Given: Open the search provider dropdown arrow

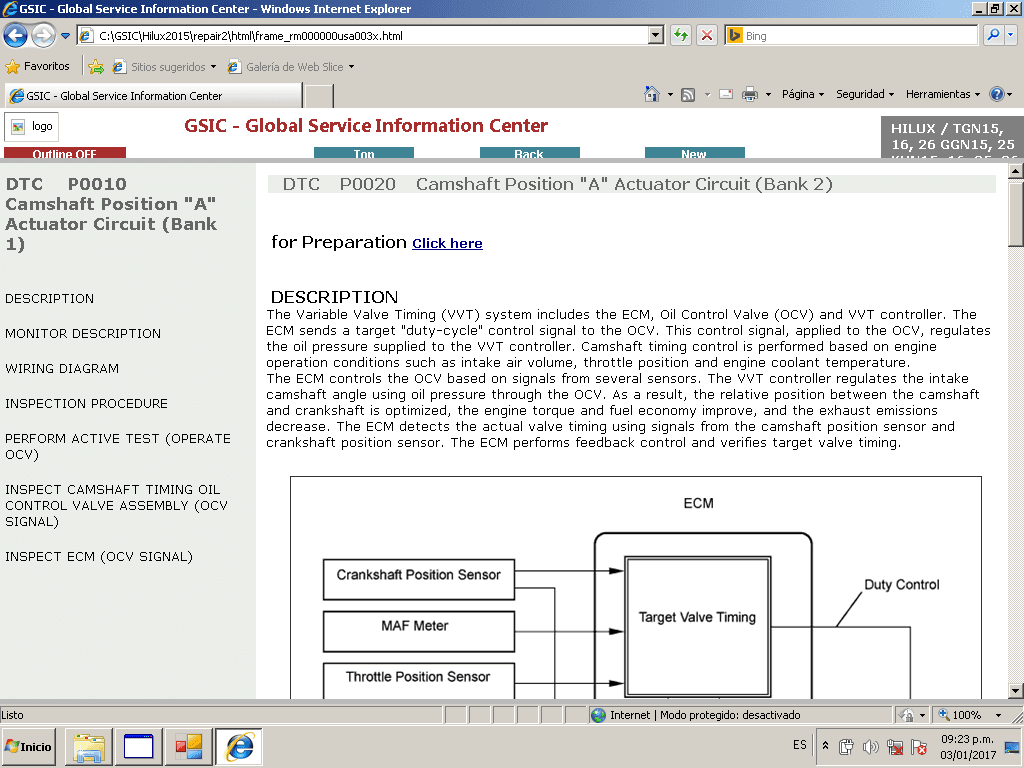Looking at the screenshot, I should pos(1010,35).
